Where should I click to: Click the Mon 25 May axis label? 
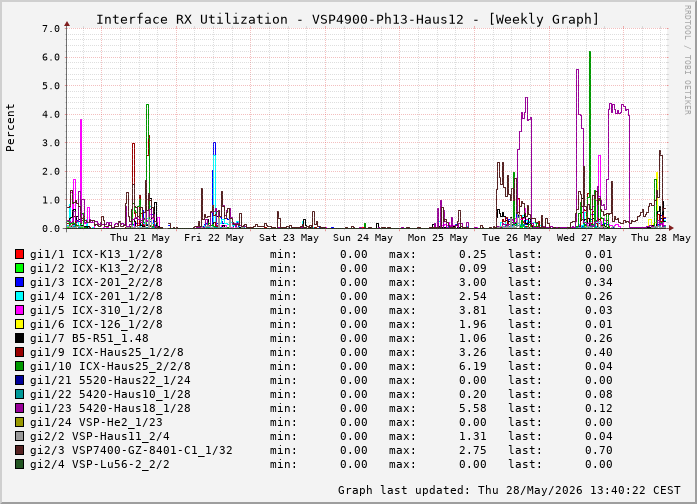(x=438, y=238)
